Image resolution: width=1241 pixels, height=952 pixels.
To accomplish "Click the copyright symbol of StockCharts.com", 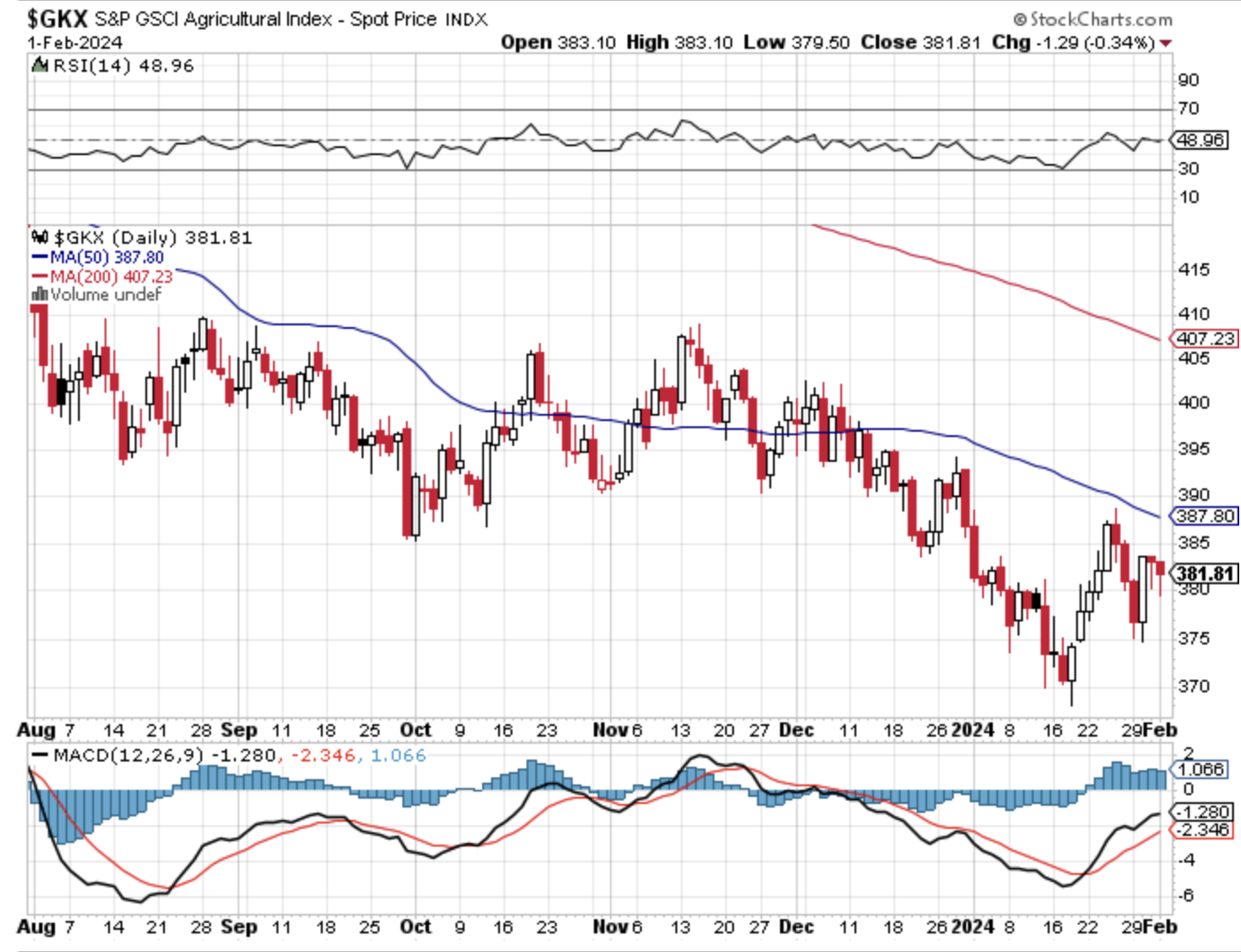I will coord(1019,19).
